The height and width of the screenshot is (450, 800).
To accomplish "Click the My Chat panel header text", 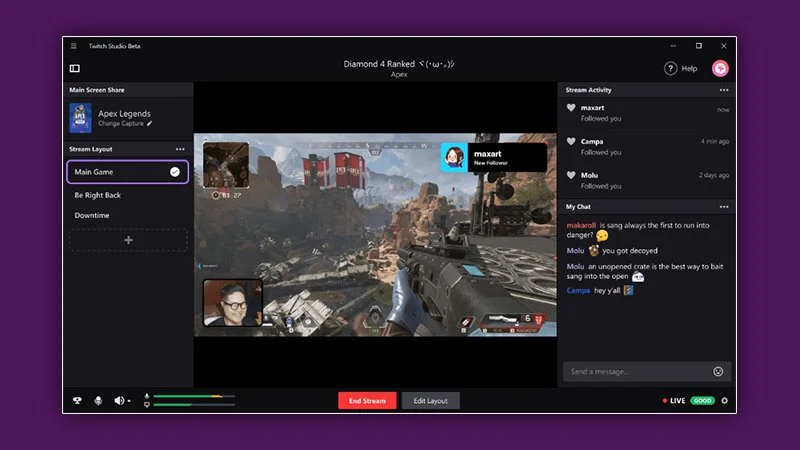I will click(x=578, y=207).
